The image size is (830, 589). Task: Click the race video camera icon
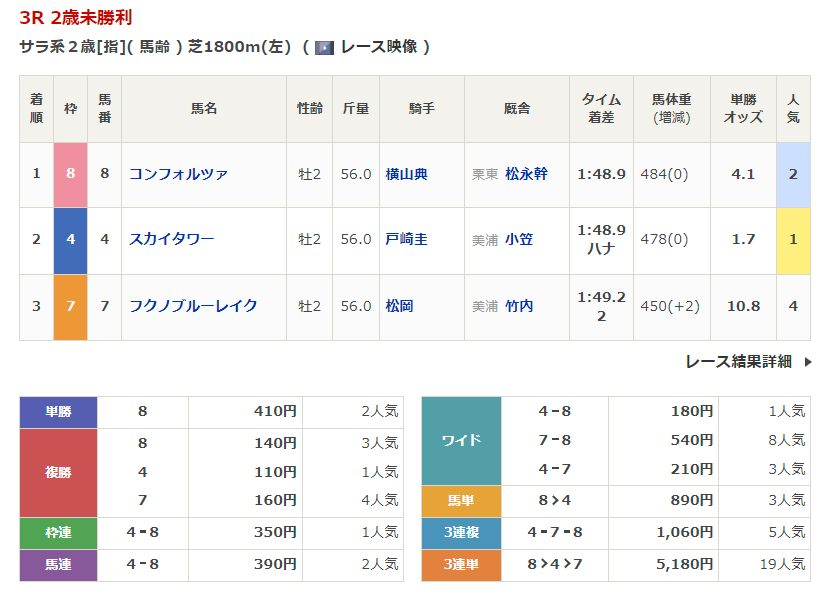pos(324,47)
